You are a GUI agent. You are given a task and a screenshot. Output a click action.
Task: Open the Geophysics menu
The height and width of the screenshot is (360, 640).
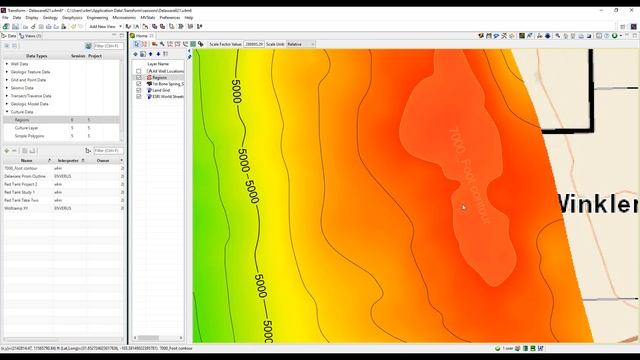(72, 18)
